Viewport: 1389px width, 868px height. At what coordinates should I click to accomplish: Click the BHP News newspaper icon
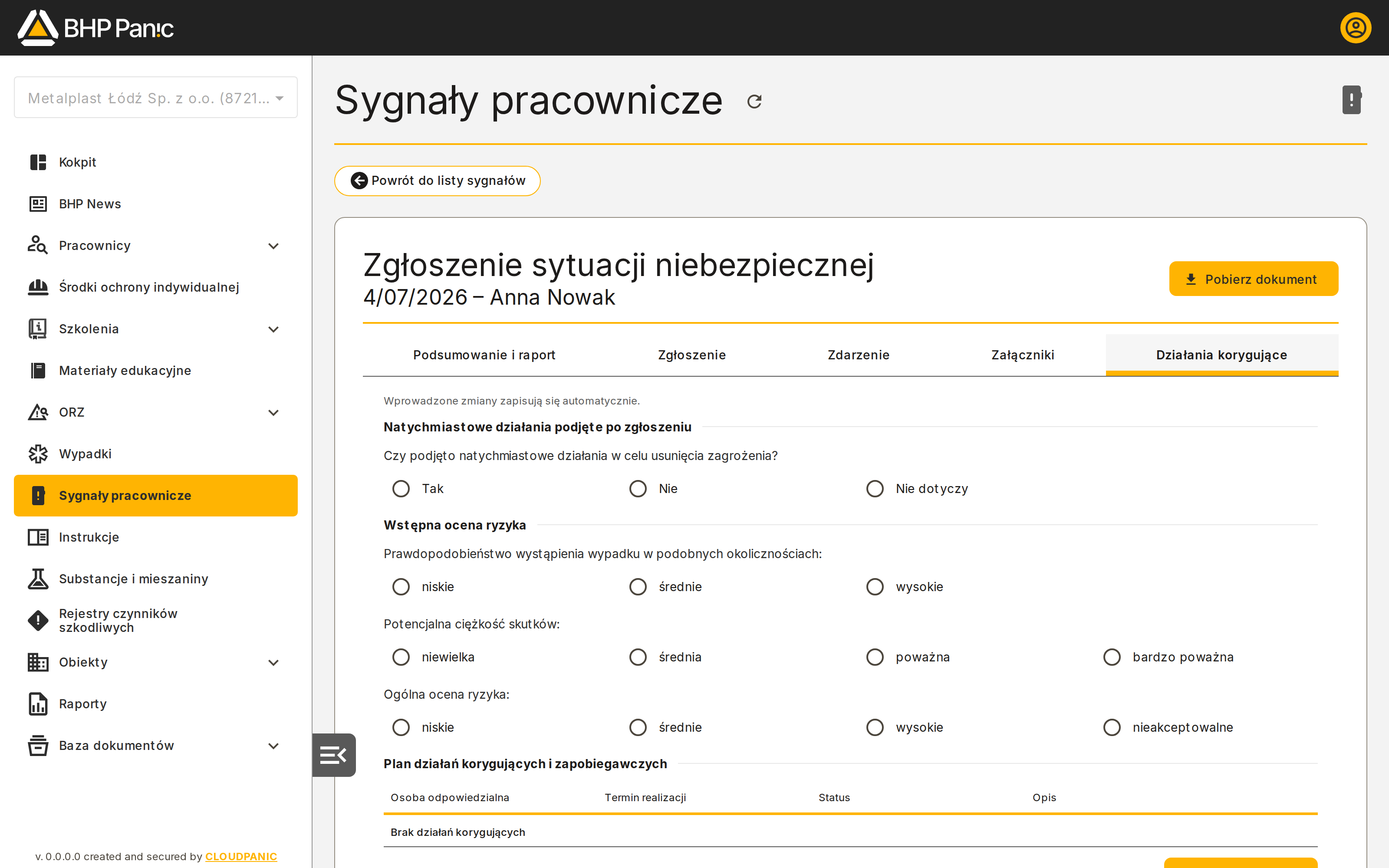(x=38, y=204)
